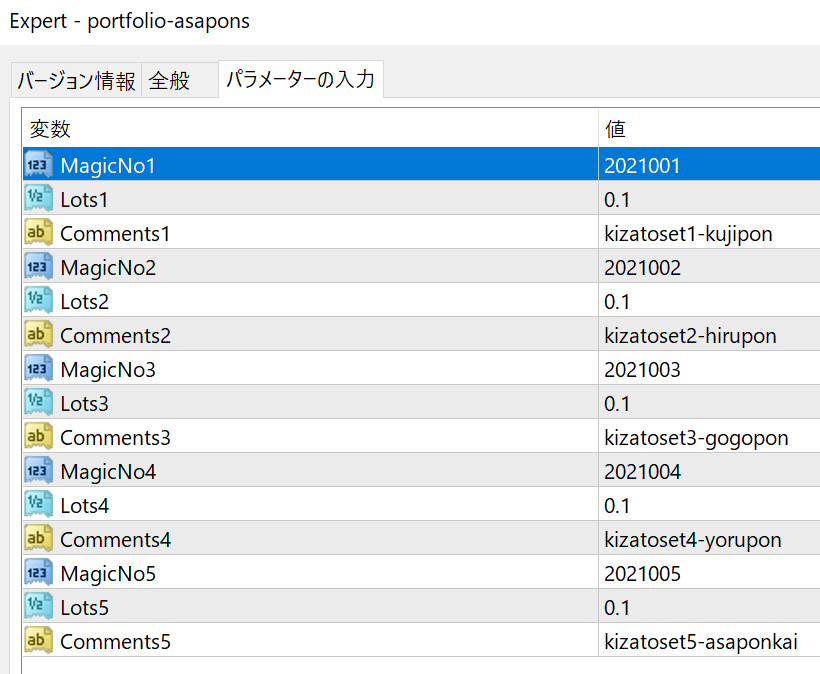Click the string icon beside Comments2
Image resolution: width=820 pixels, height=674 pixels.
(x=38, y=335)
